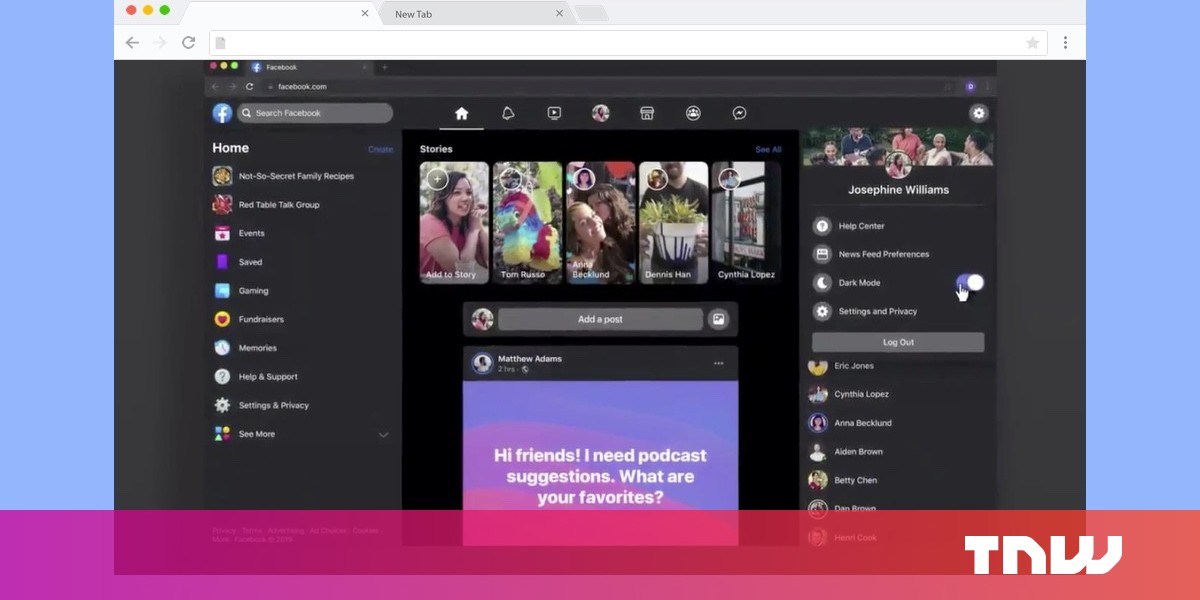This screenshot has width=1200, height=600.
Task: Click the Saved bookmark icon in the sidebar
Action: click(222, 262)
